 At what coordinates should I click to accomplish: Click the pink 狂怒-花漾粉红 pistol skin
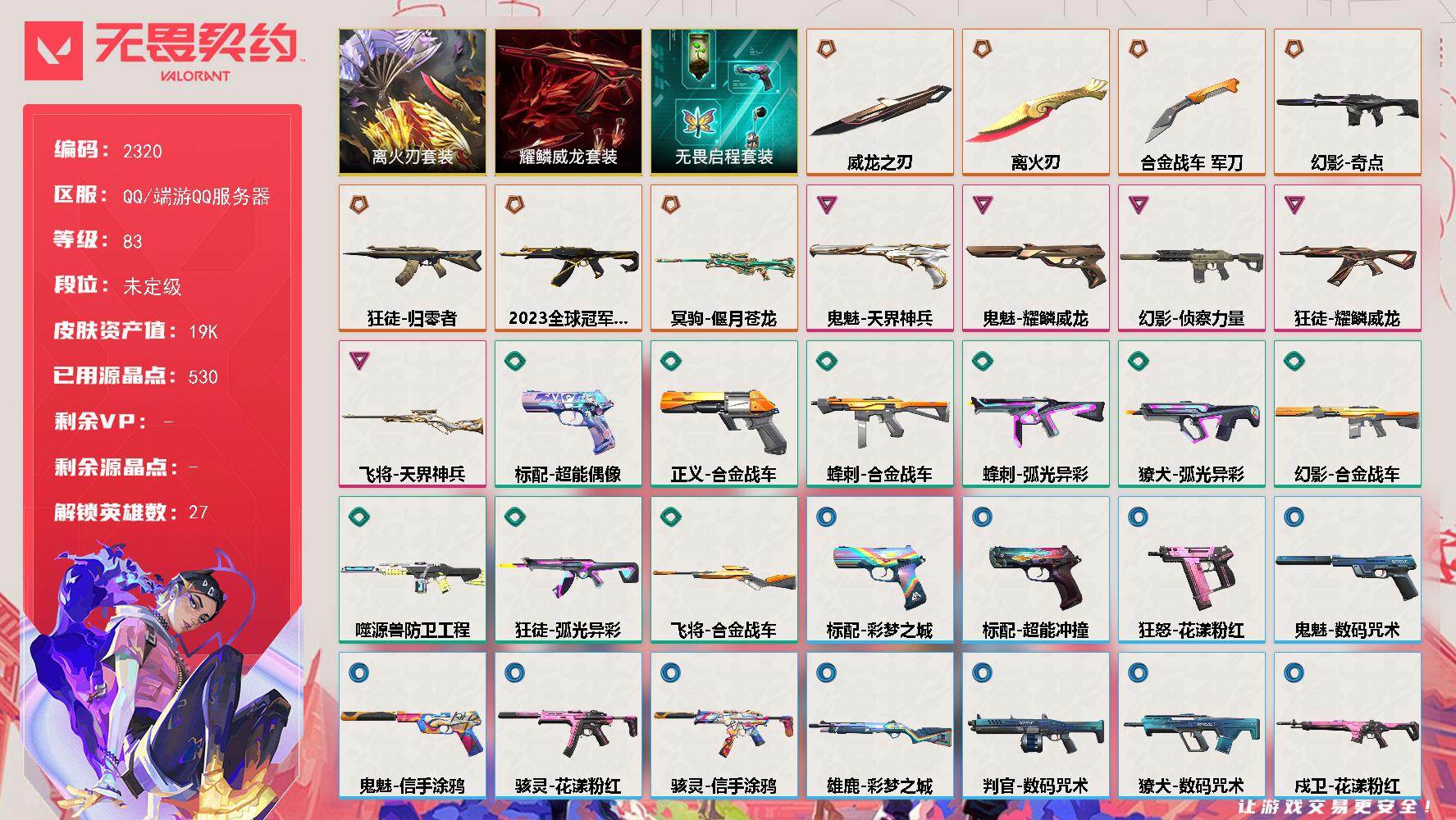point(1191,570)
